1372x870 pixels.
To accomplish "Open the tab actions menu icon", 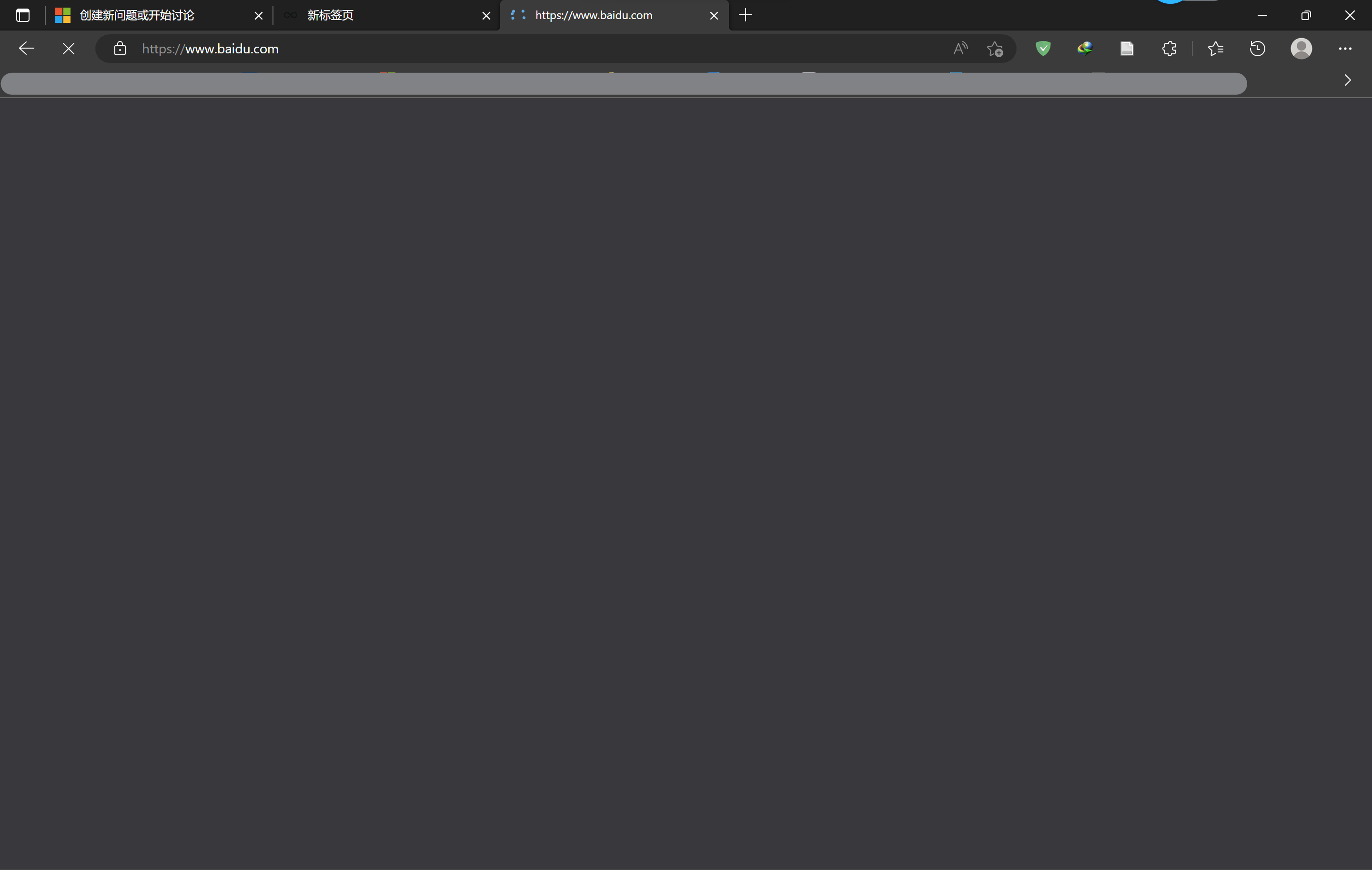I will click(x=23, y=15).
